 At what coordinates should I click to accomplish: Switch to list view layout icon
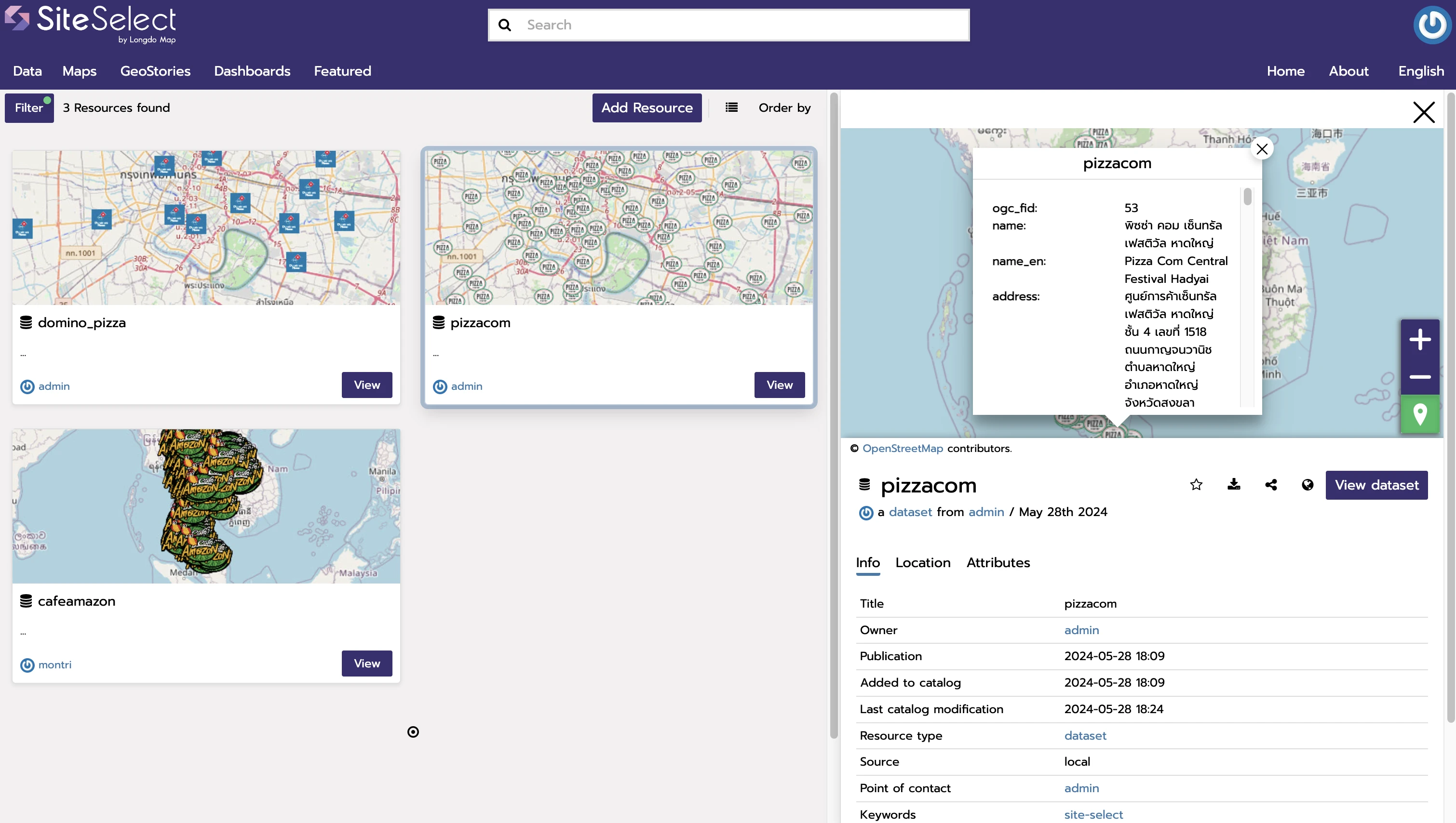click(731, 107)
